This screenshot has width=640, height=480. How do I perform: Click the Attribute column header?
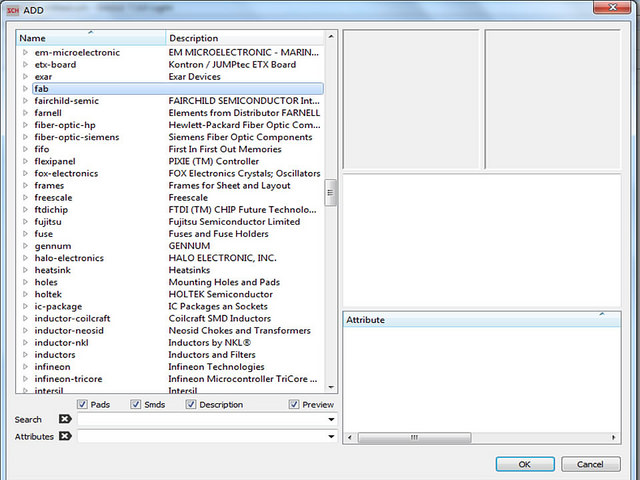(482, 320)
